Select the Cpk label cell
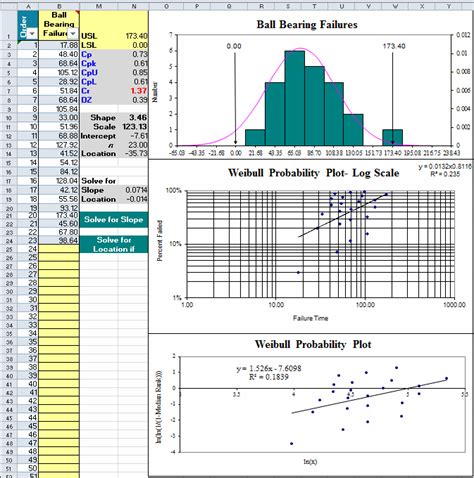This screenshot has width=474, height=478. 99,63
